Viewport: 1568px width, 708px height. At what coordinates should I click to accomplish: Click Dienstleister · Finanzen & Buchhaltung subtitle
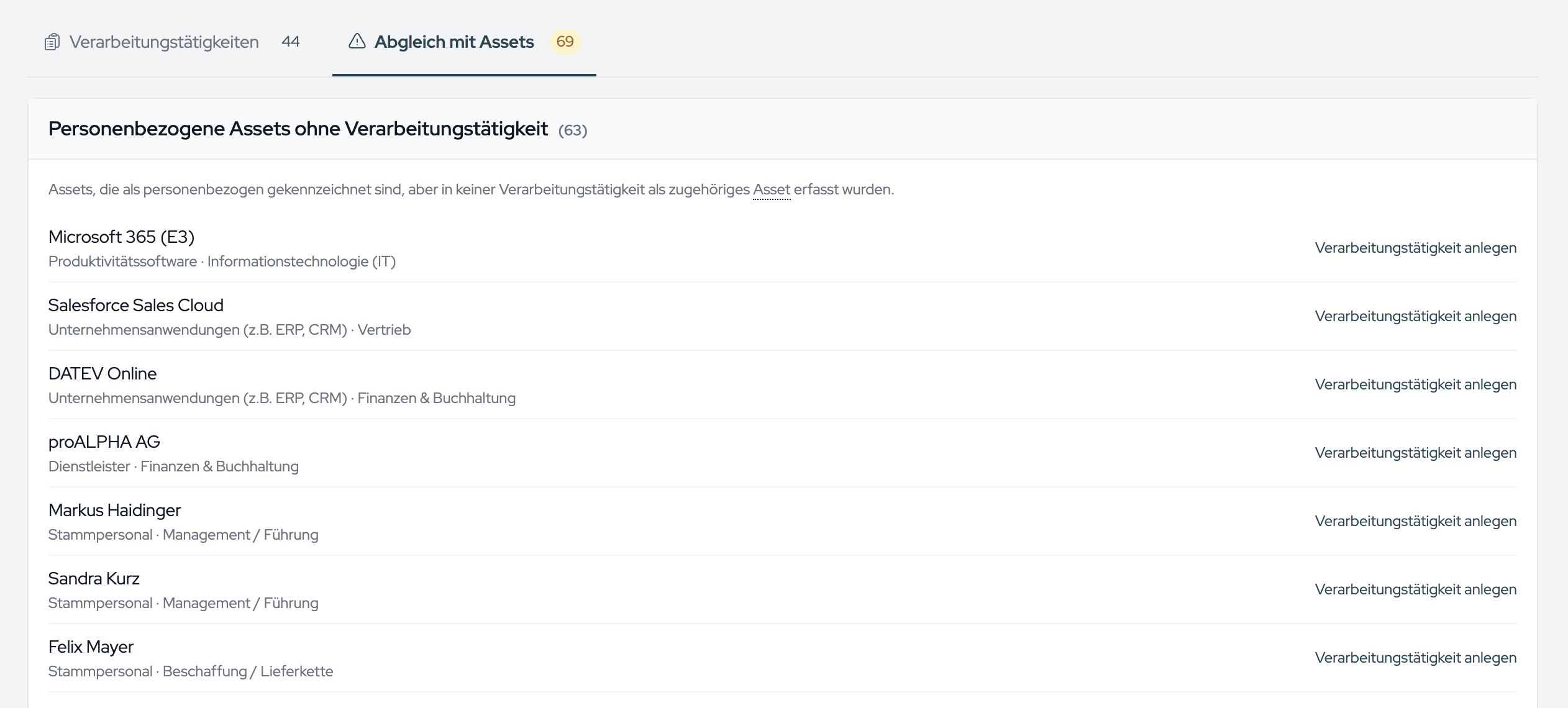point(173,466)
